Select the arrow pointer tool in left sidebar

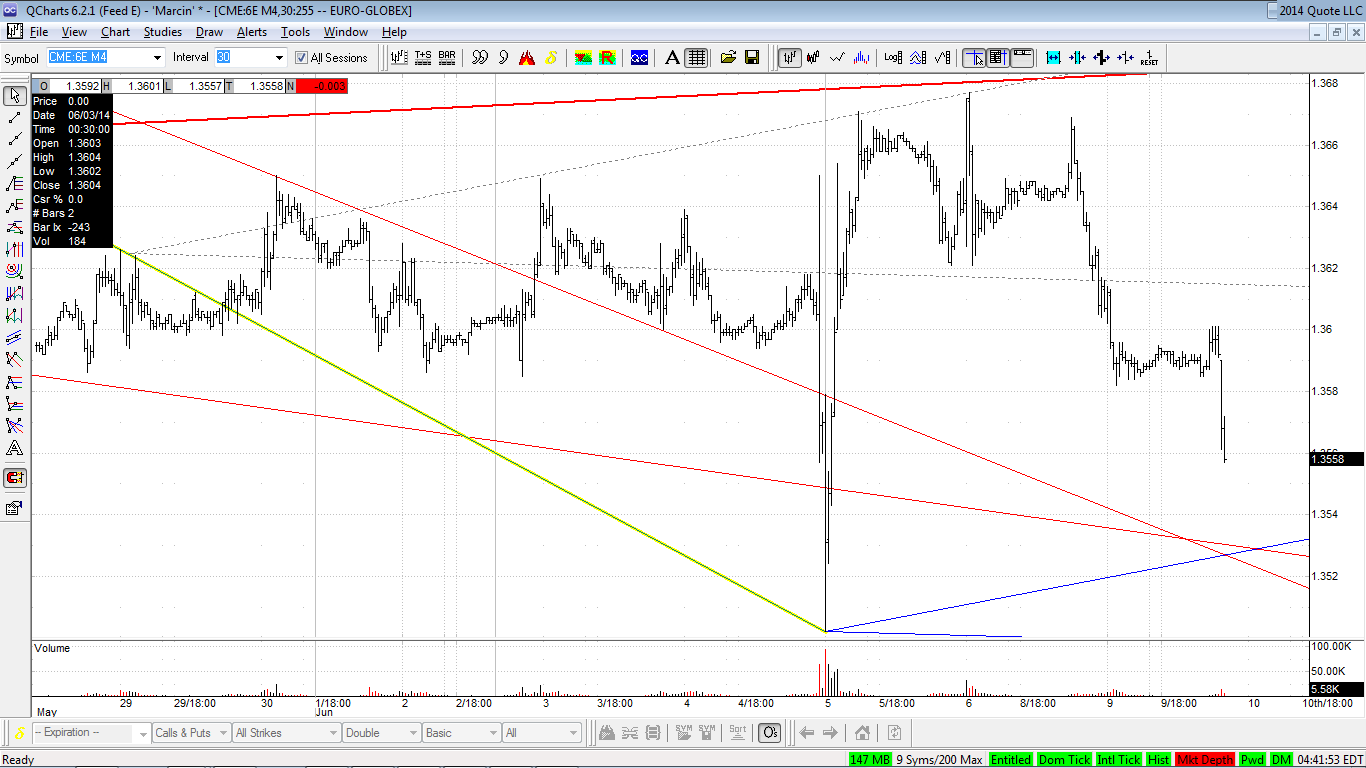coord(15,96)
